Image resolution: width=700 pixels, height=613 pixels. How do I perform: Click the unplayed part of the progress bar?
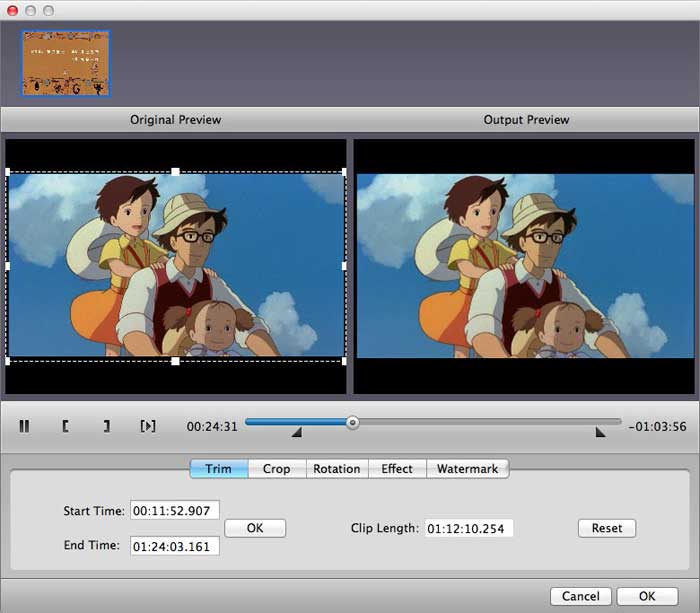pos(489,421)
